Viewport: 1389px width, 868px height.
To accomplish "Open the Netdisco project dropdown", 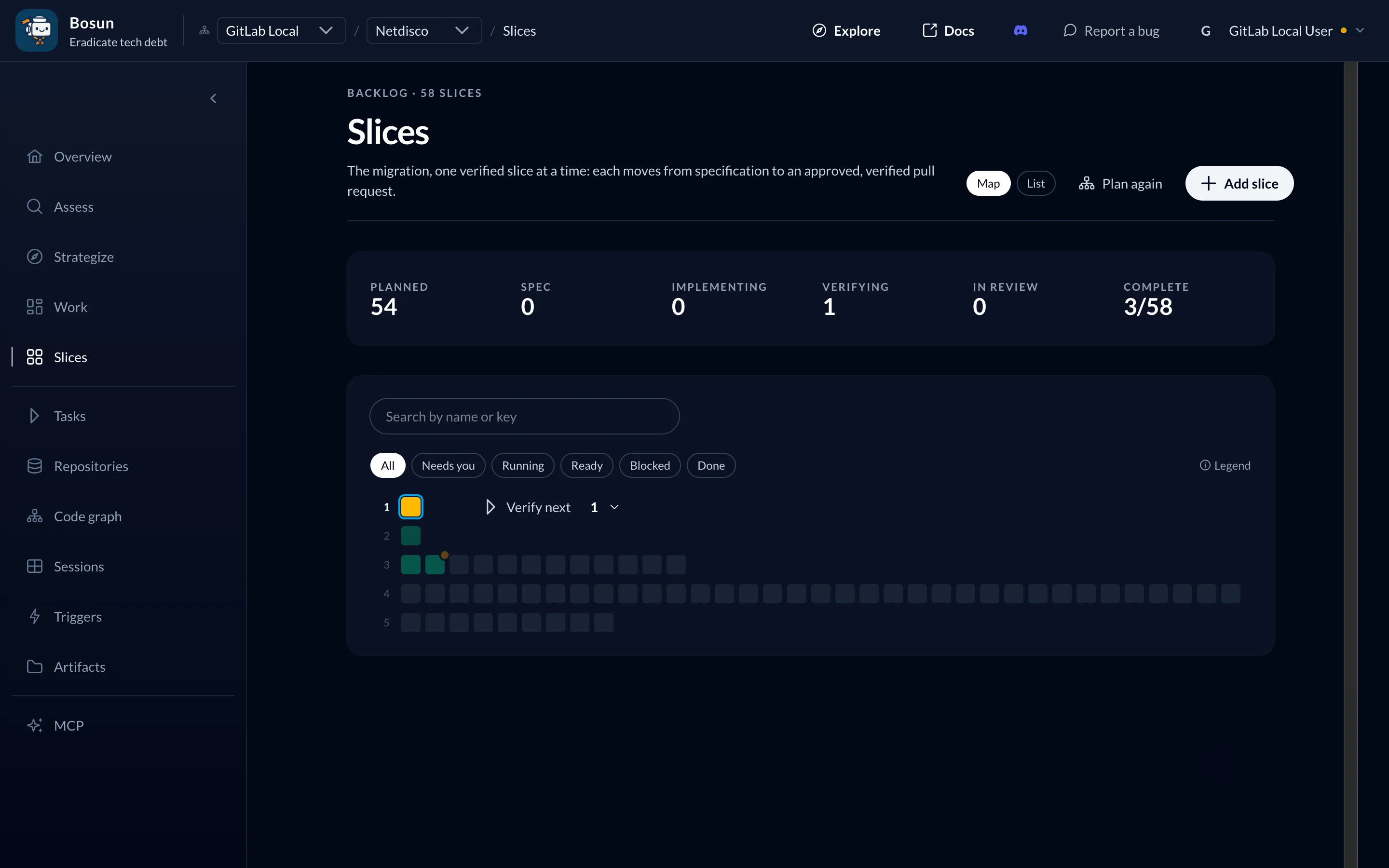I will [423, 30].
